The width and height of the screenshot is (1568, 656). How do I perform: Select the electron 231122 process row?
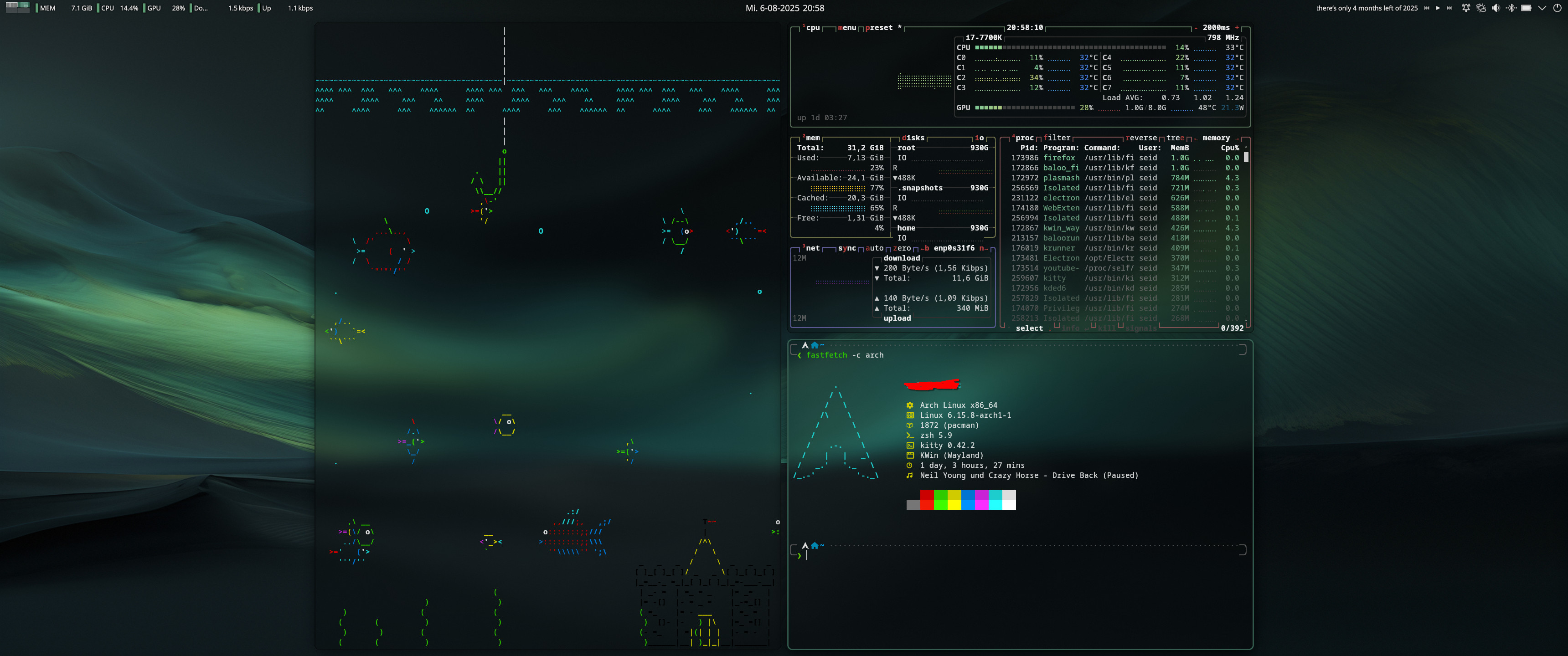click(x=1125, y=198)
